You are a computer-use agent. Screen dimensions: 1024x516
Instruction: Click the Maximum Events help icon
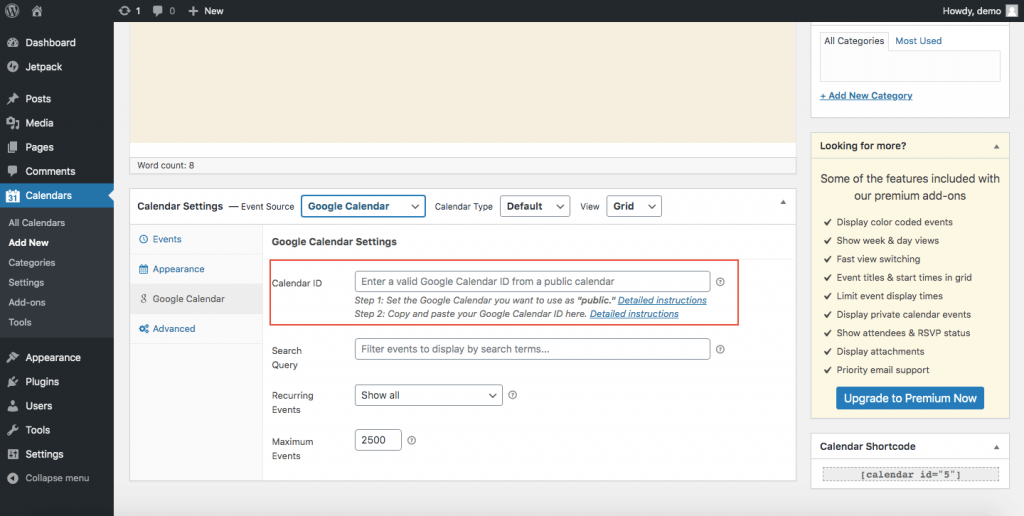[x=411, y=441]
